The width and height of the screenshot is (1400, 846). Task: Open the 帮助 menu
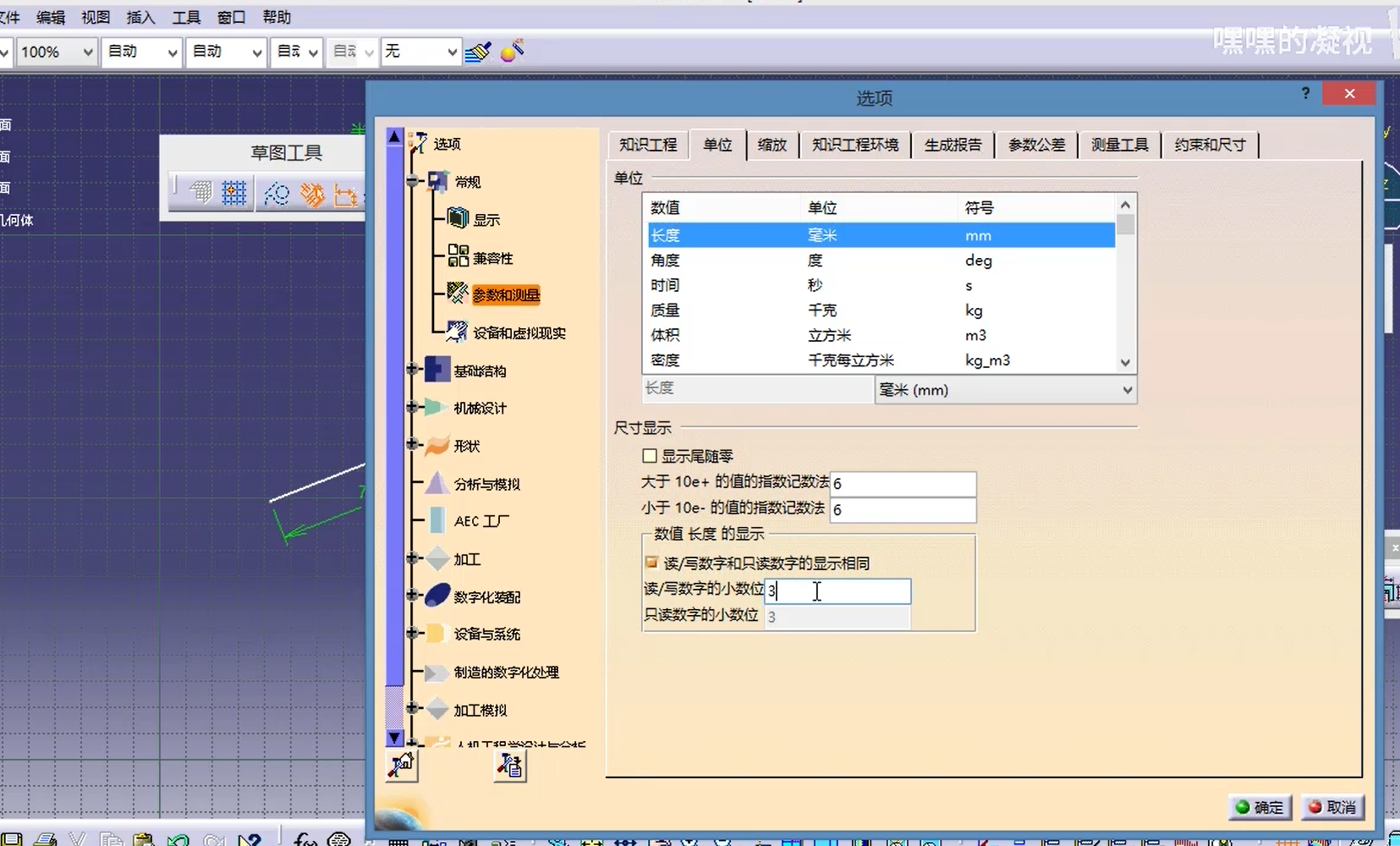277,17
